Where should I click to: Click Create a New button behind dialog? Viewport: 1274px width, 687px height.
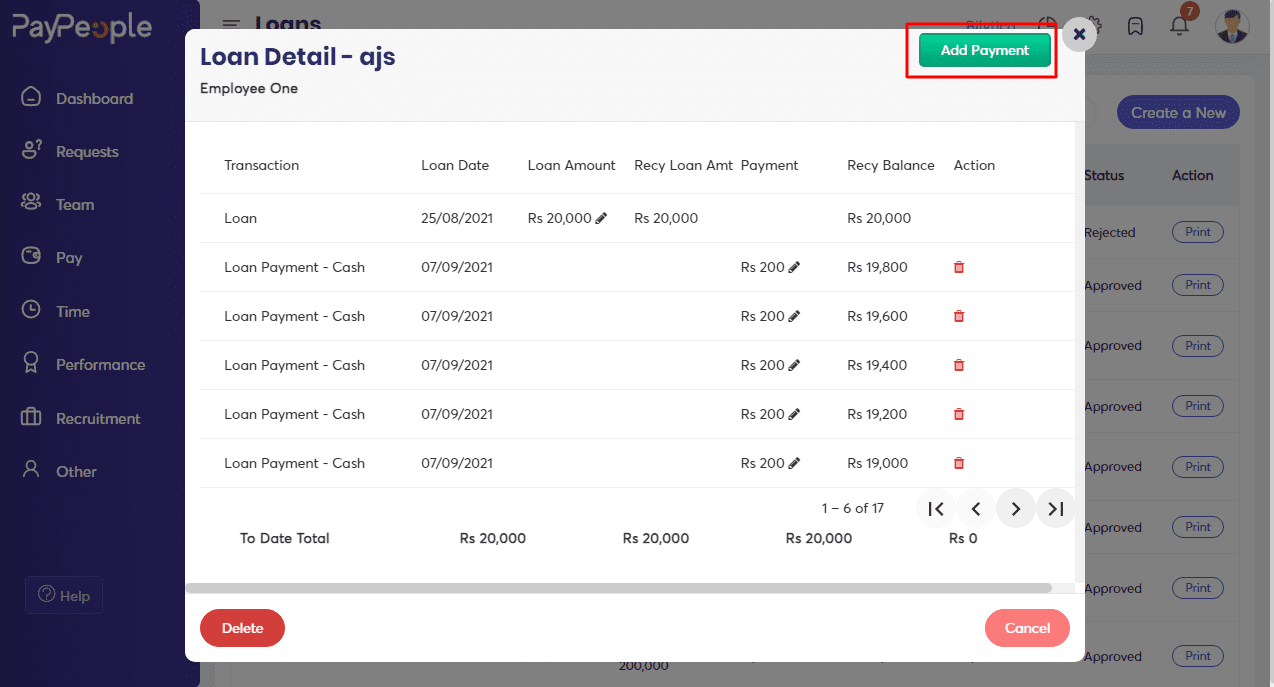[x=1178, y=113]
